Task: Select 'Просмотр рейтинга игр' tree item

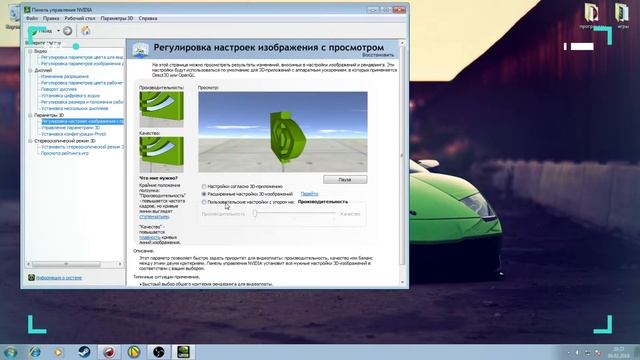Action: pyautogui.click(x=64, y=153)
